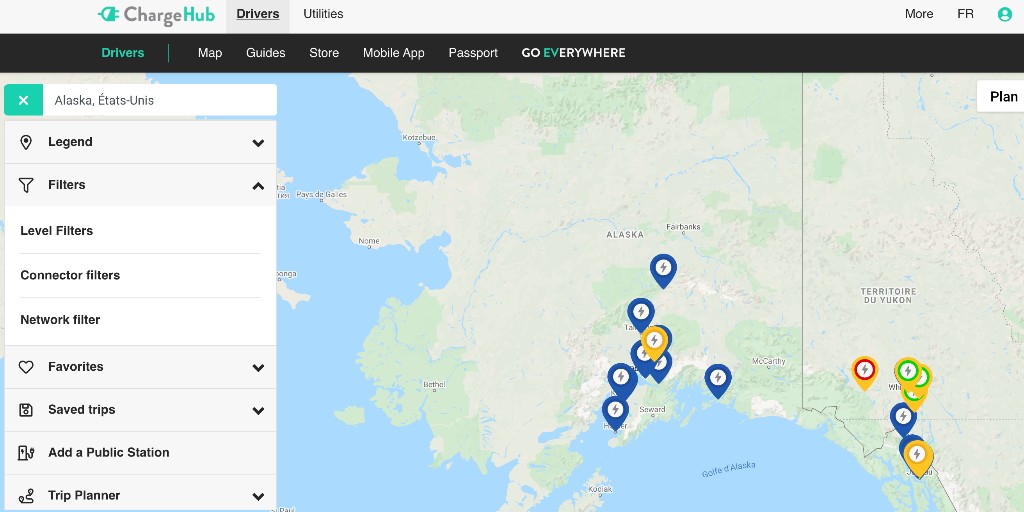
Task: Click the Favorites heart icon
Action: [x=26, y=367]
